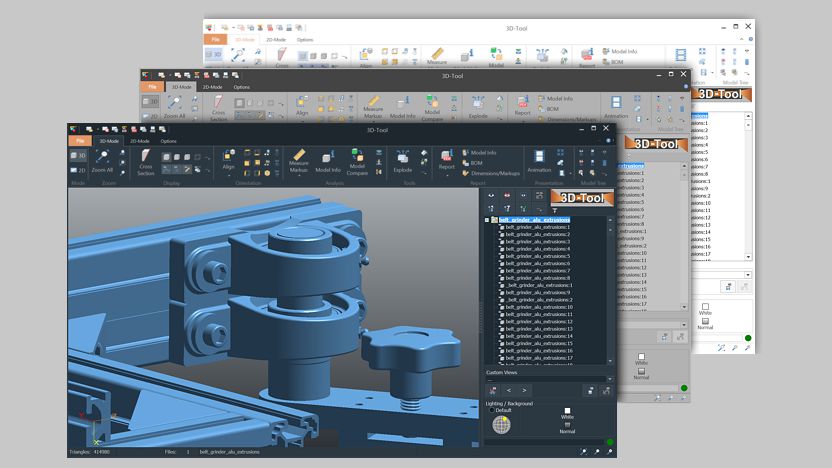Screen dimensions: 832x468
Task: Pick the White background color swatch
Action: [567, 411]
